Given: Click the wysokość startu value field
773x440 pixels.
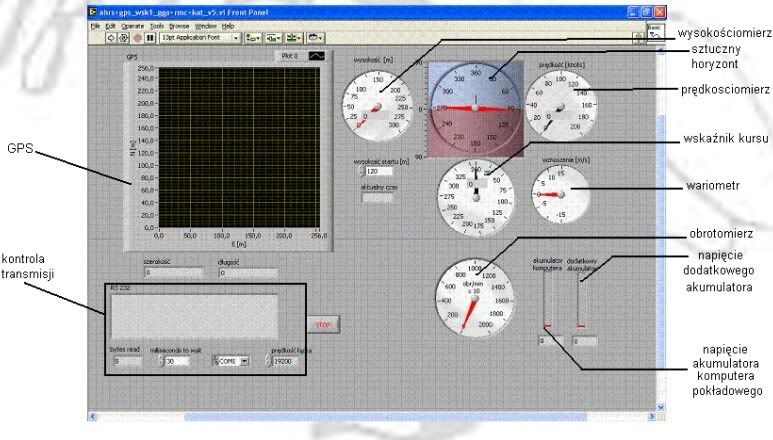Looking at the screenshot, I should click(x=381, y=172).
